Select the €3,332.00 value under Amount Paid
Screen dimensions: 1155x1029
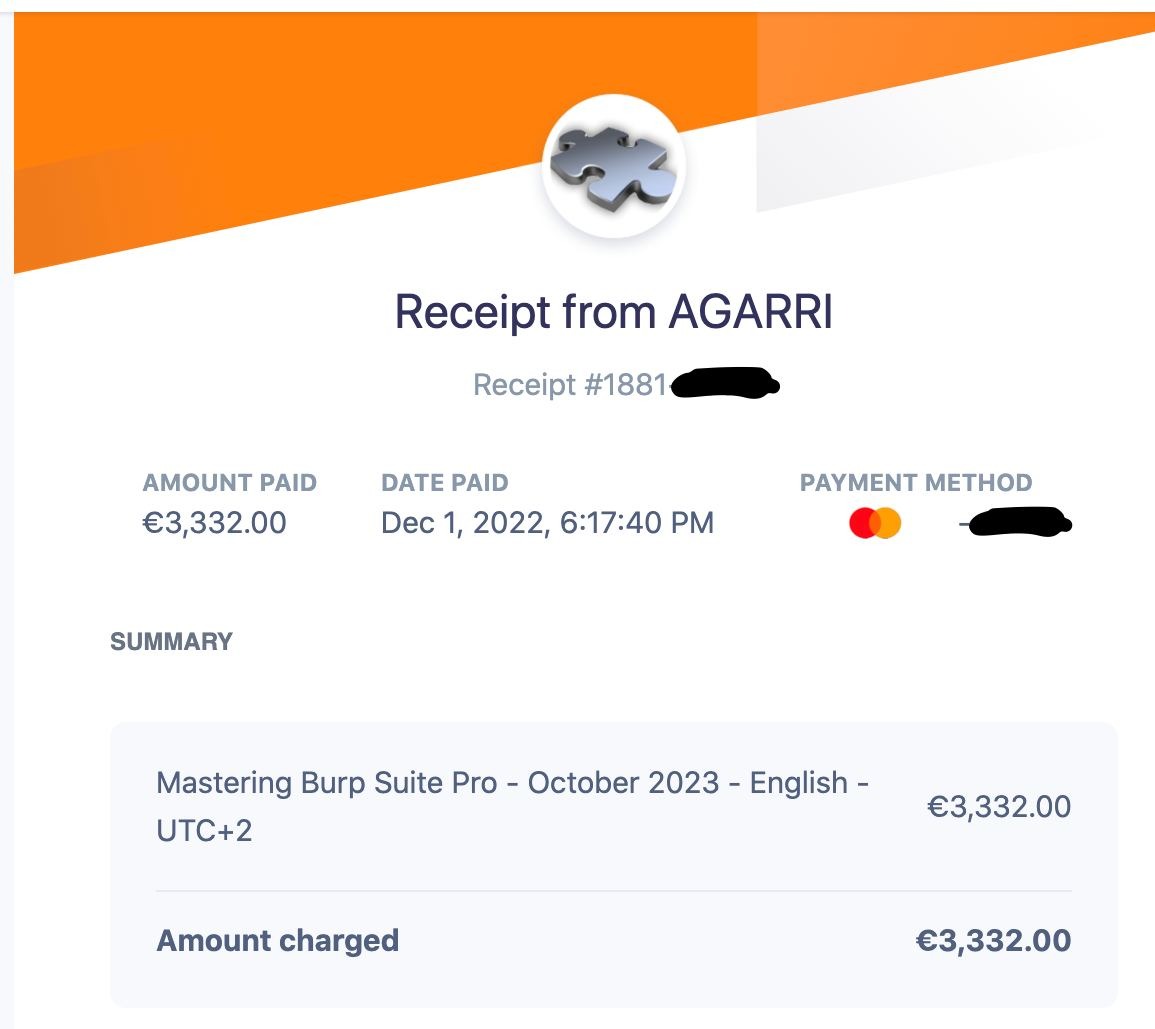(214, 523)
